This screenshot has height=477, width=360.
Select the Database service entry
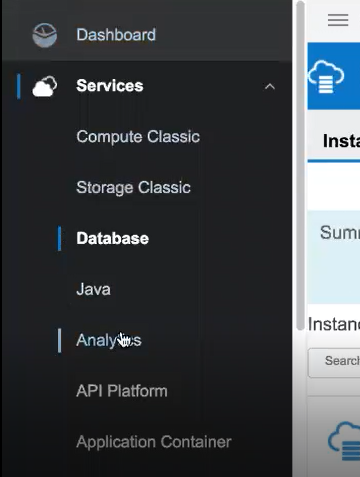pos(112,238)
